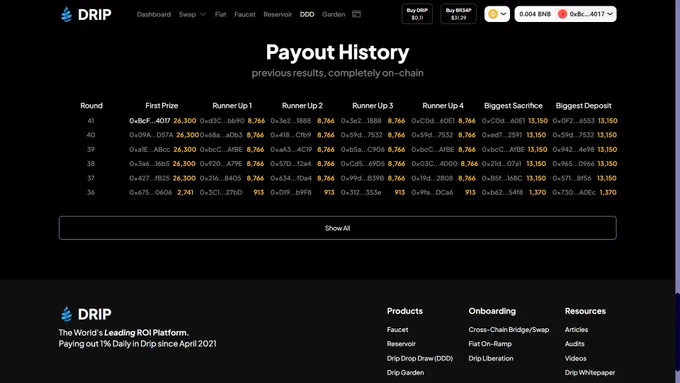Click round 40 Runner Up 1 address 0x68a...aDb3

tap(221, 135)
